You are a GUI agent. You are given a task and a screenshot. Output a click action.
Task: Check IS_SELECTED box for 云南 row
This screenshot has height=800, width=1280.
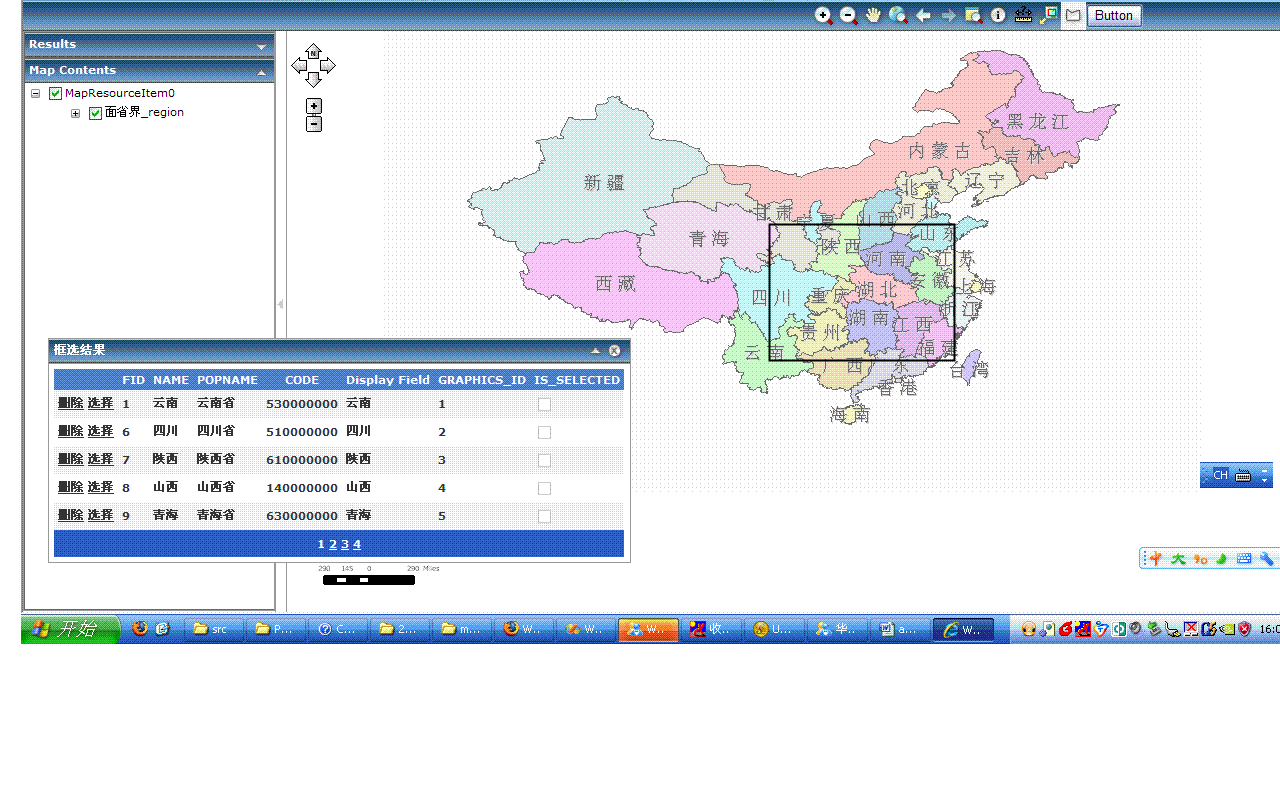coord(544,404)
